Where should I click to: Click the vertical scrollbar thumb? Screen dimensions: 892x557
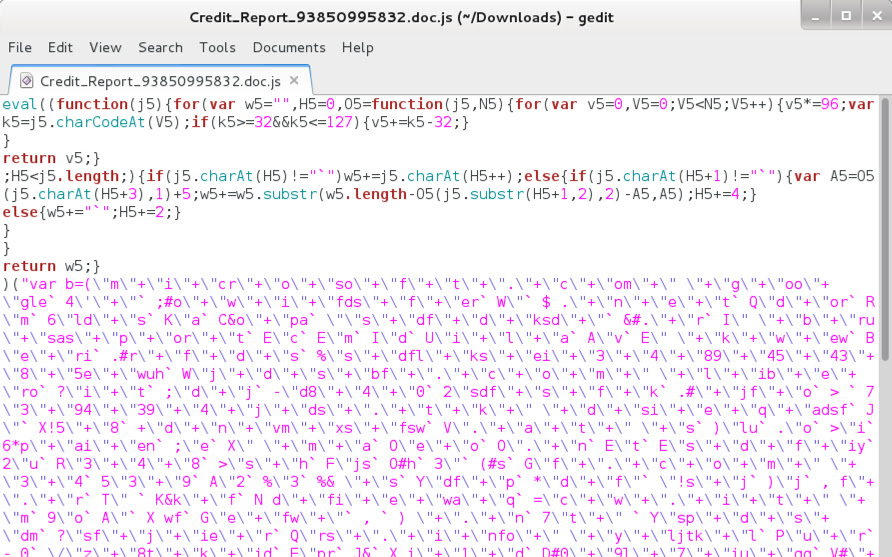[x=885, y=230]
